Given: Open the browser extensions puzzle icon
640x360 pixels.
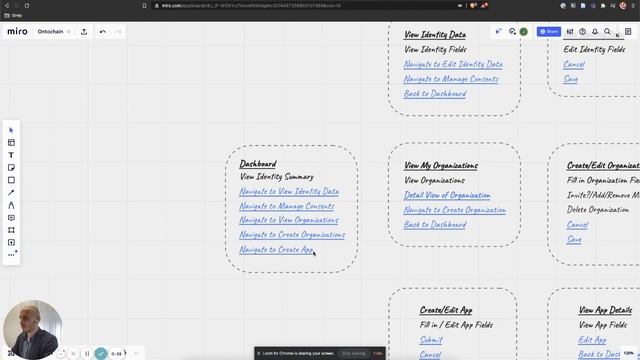Looking at the screenshot, I should [602, 6].
